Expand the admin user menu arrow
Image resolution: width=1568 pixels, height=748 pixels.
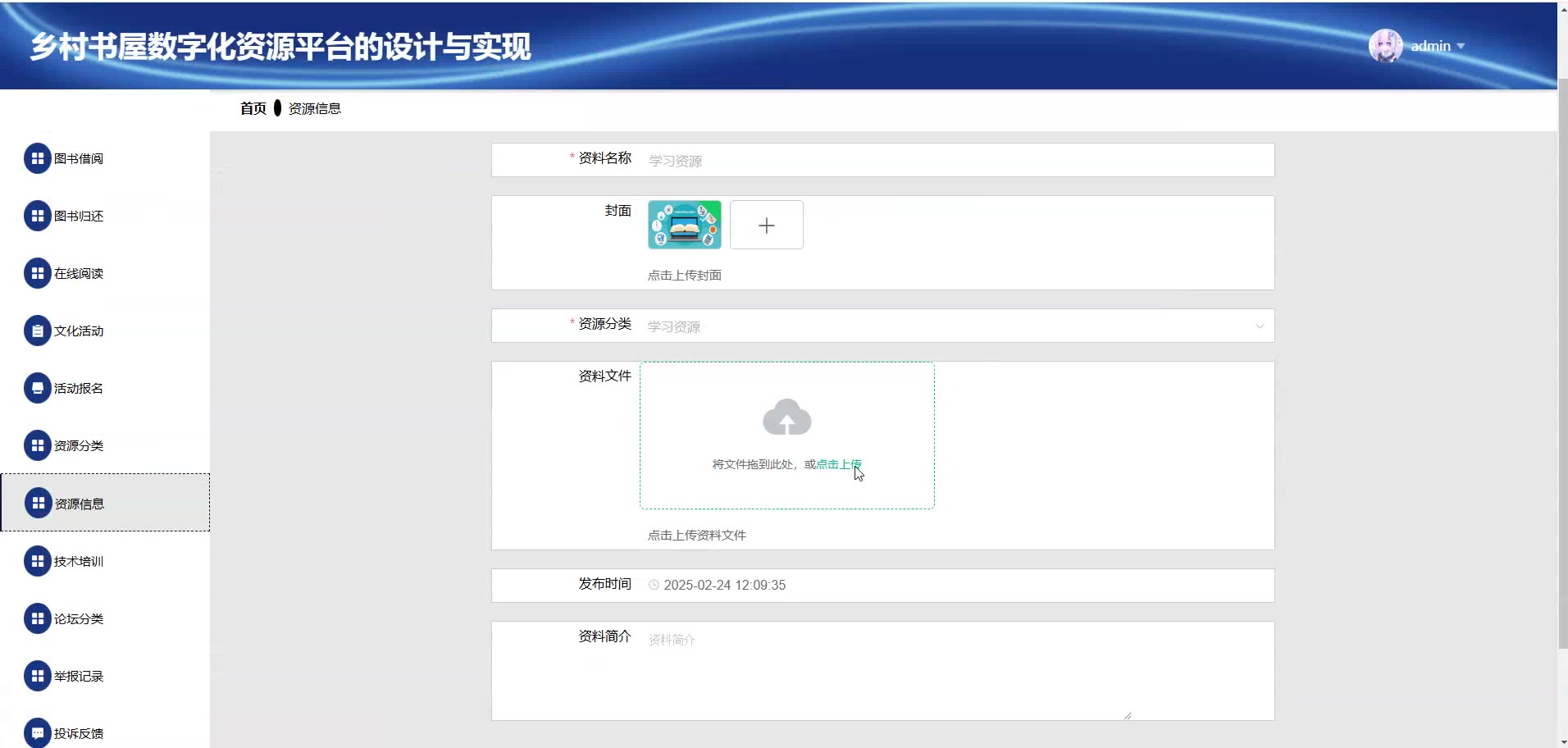1461,47
